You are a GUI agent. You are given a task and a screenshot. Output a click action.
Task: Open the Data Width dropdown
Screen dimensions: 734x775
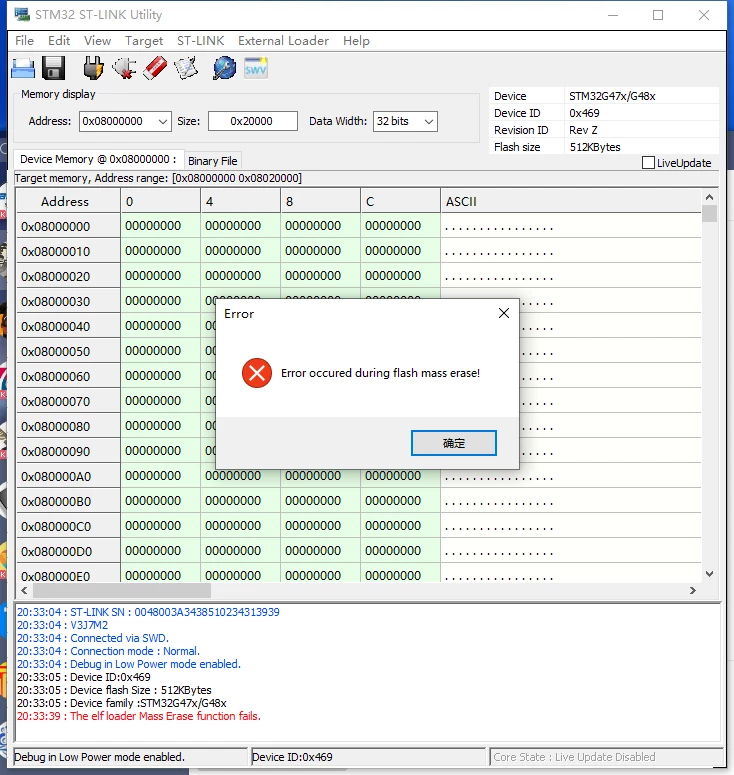(429, 122)
